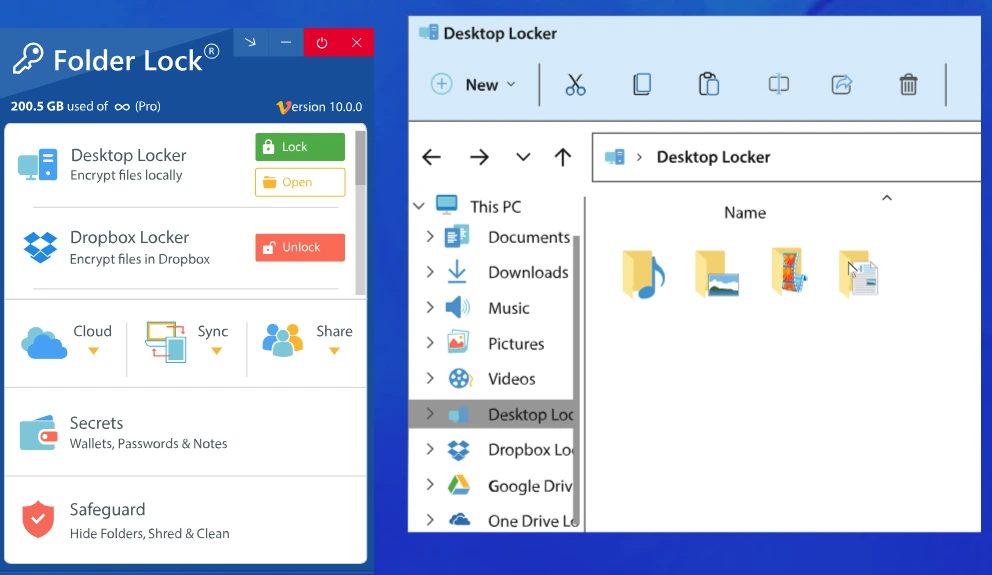Select One Drive Locker in navigation tree
This screenshot has width=992, height=575.
tap(533, 521)
